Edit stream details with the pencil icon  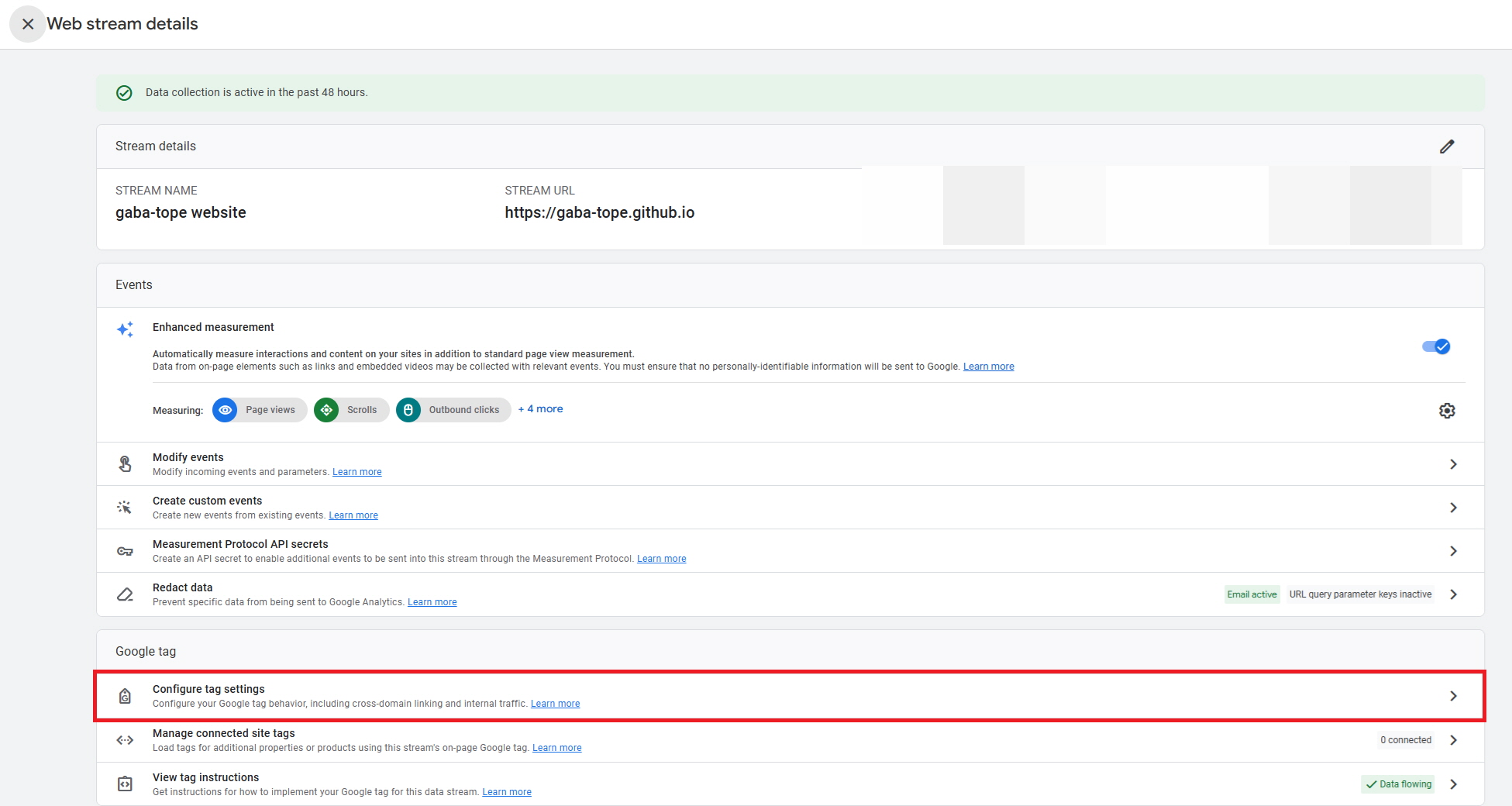coord(1447,146)
